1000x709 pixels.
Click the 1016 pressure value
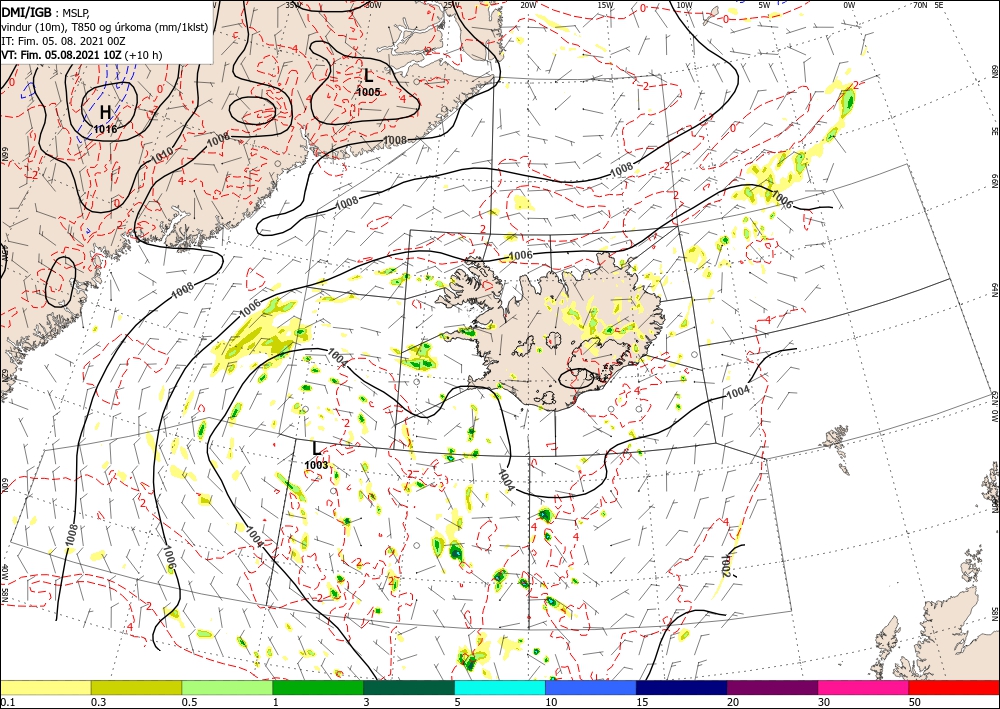[x=106, y=129]
